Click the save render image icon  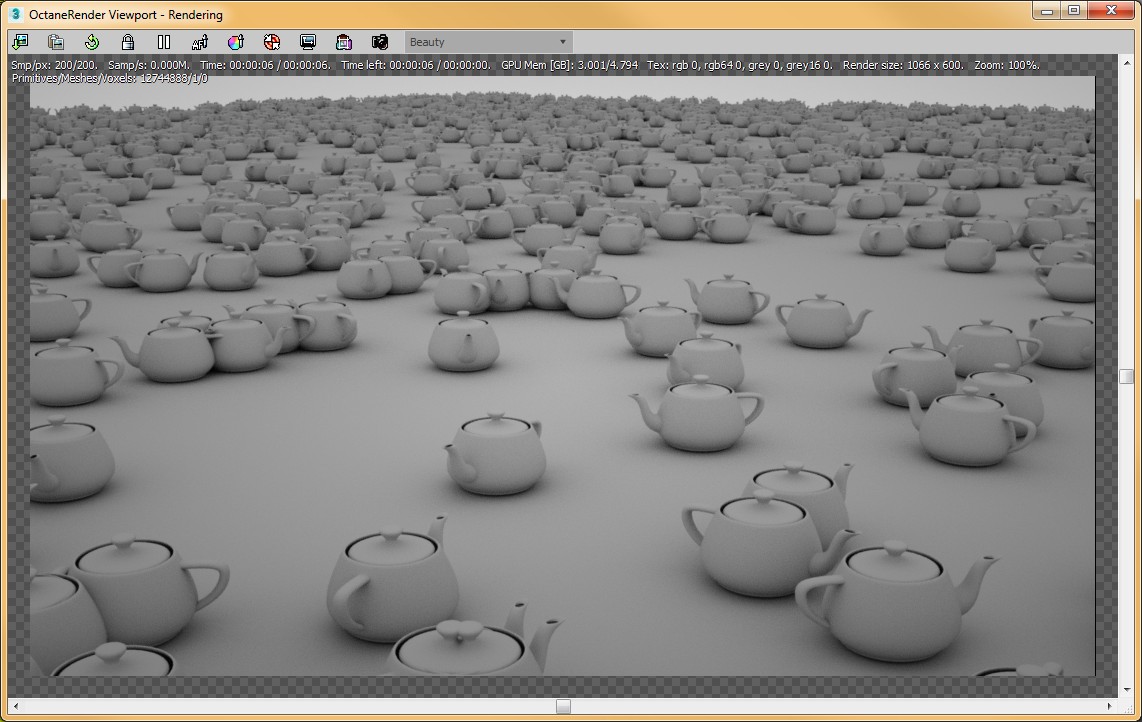[x=20, y=42]
